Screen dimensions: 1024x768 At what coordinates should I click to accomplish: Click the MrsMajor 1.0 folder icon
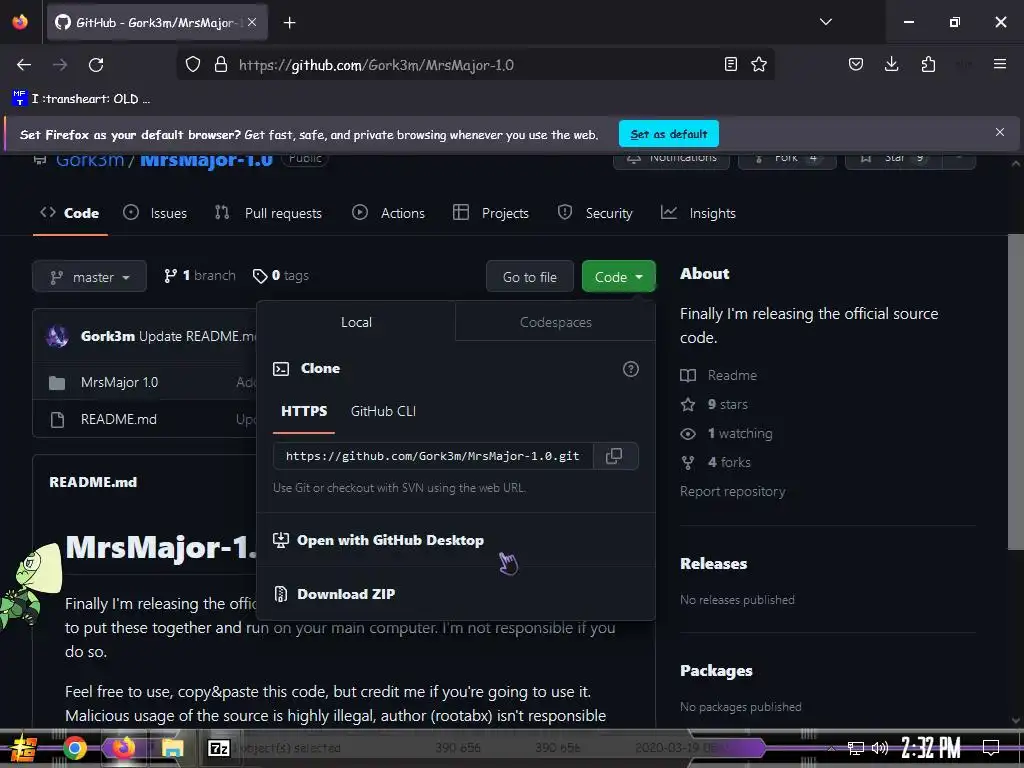[57, 383]
